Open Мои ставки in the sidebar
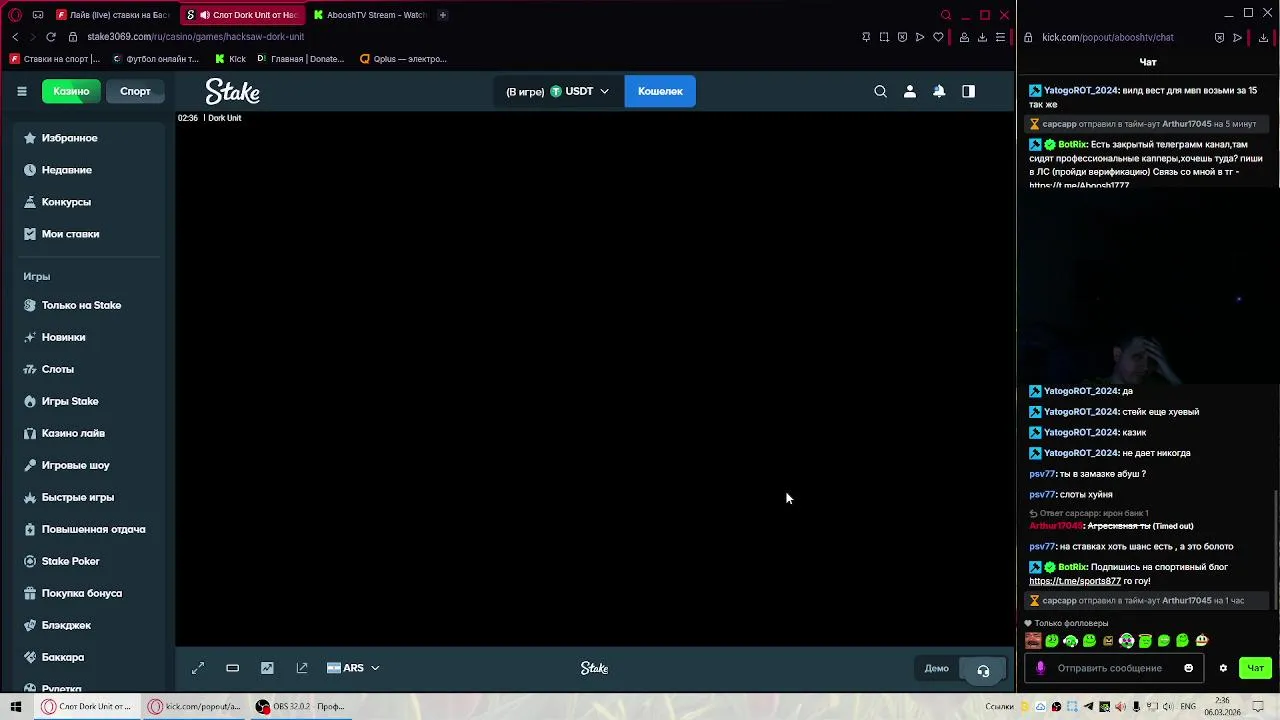 click(x=87, y=234)
